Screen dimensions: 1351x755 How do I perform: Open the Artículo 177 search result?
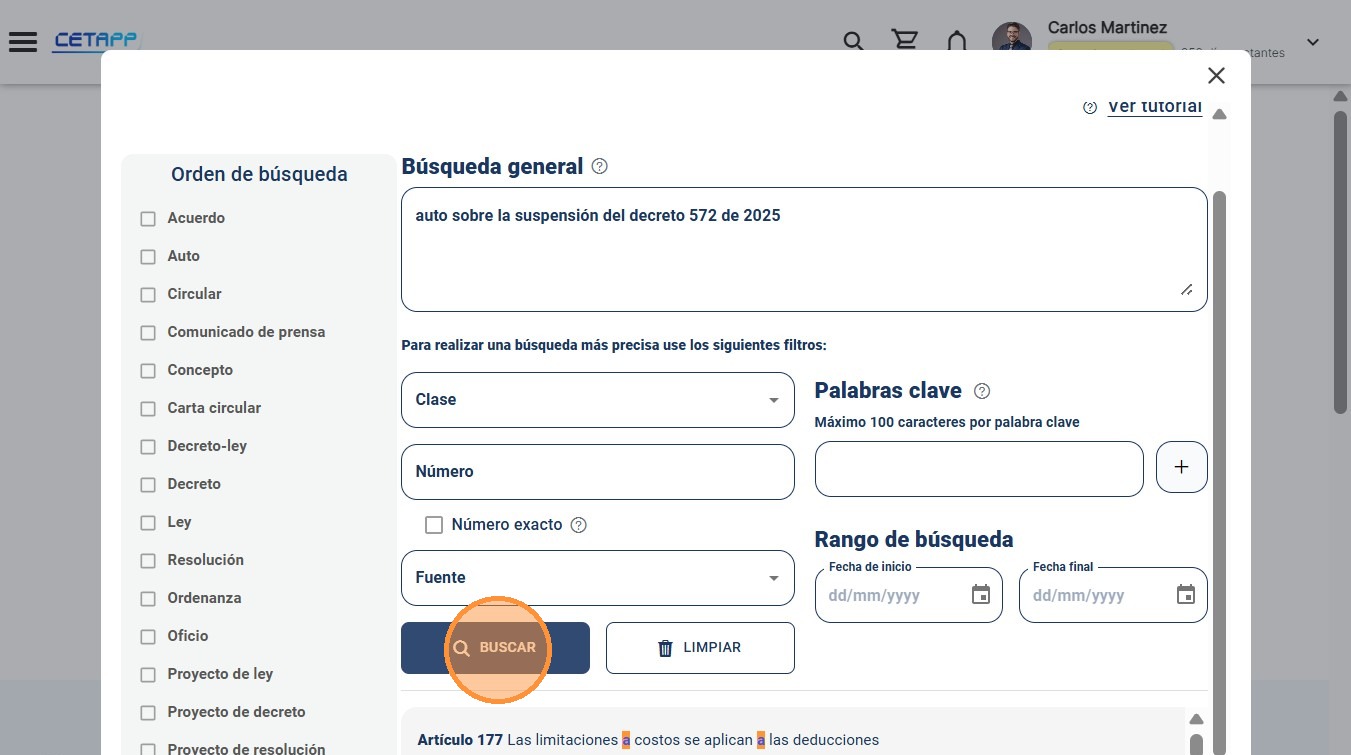coord(648,740)
